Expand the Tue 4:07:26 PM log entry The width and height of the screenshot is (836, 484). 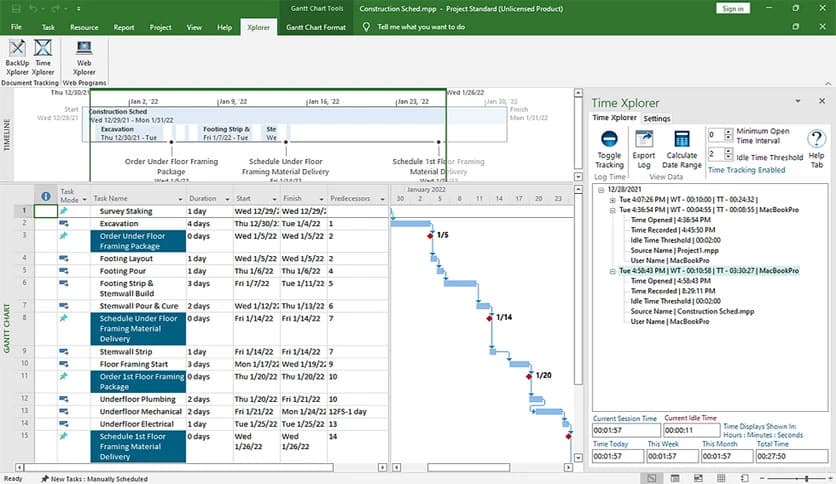point(612,200)
